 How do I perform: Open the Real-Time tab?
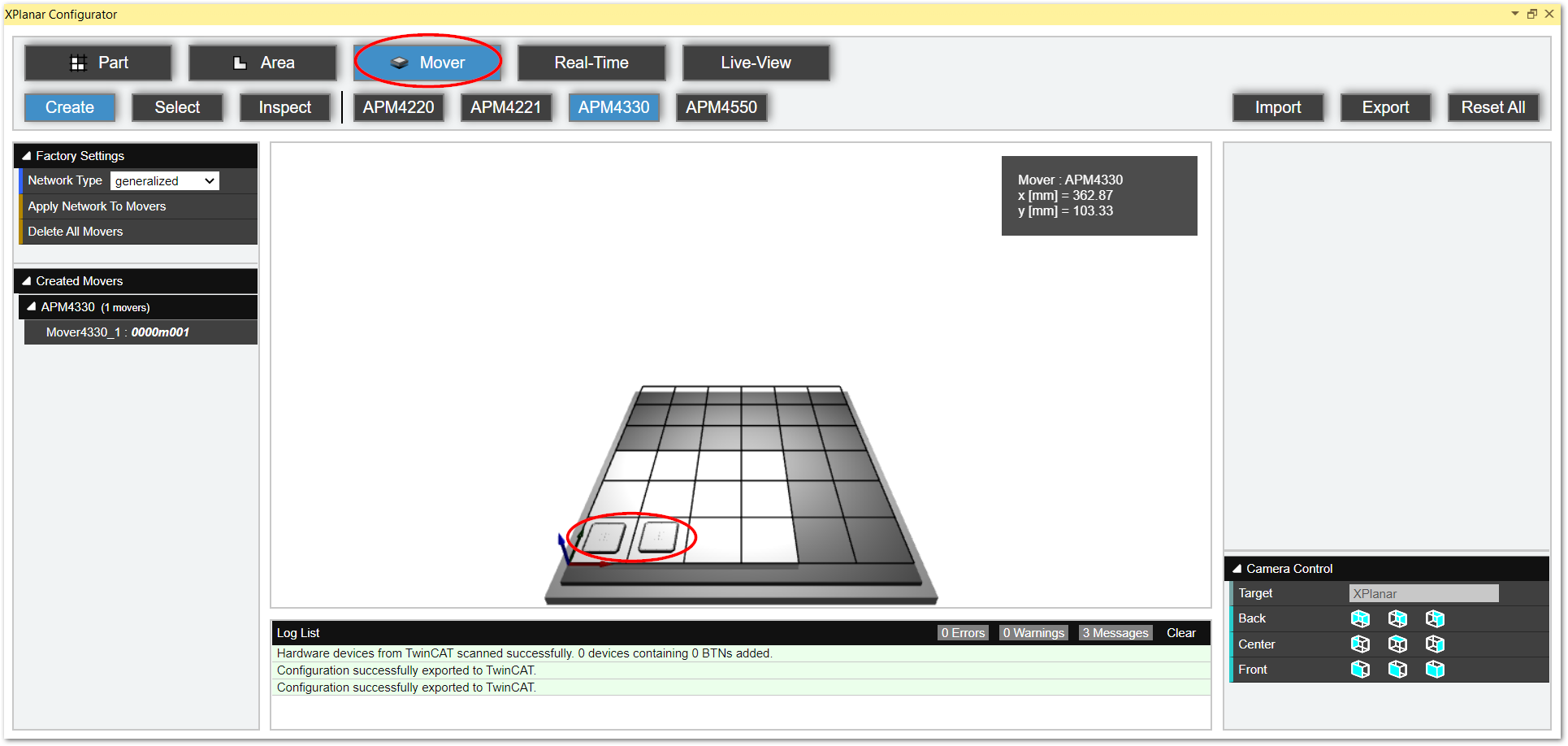tap(591, 63)
